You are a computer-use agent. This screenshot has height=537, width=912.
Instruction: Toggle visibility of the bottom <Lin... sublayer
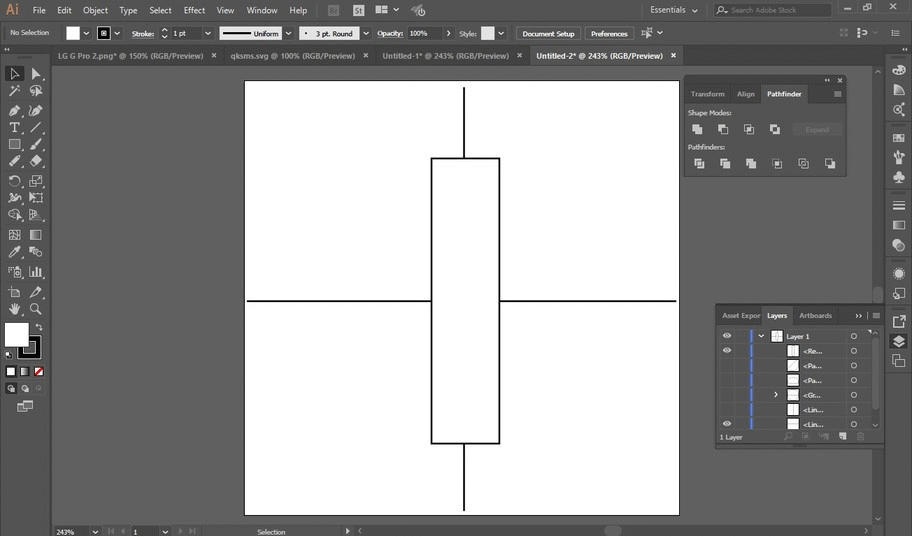[726, 424]
